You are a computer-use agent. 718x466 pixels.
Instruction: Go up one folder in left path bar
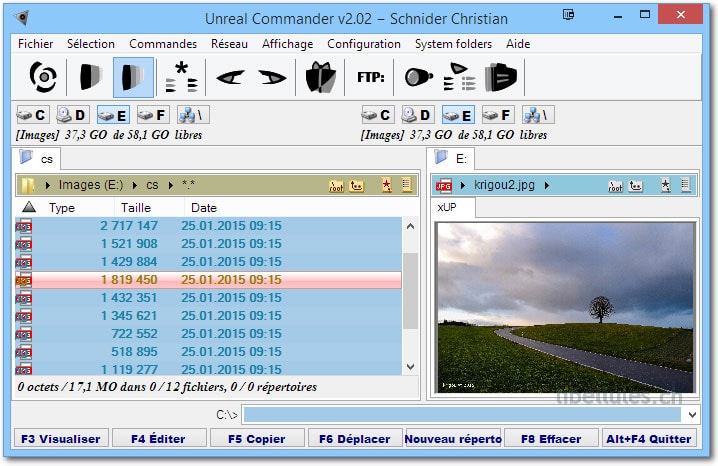(356, 185)
